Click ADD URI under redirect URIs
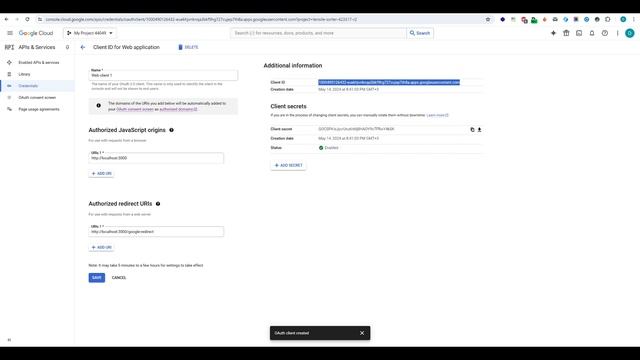640x360 pixels. (101, 247)
